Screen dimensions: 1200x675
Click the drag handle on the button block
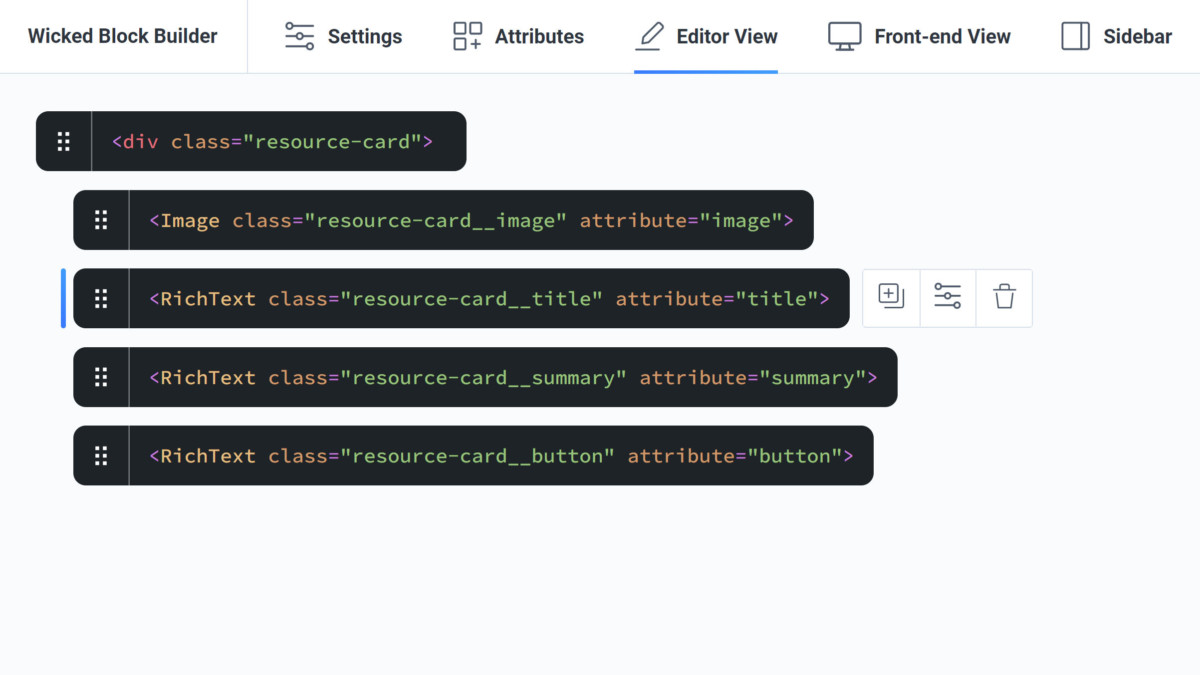click(x=101, y=455)
